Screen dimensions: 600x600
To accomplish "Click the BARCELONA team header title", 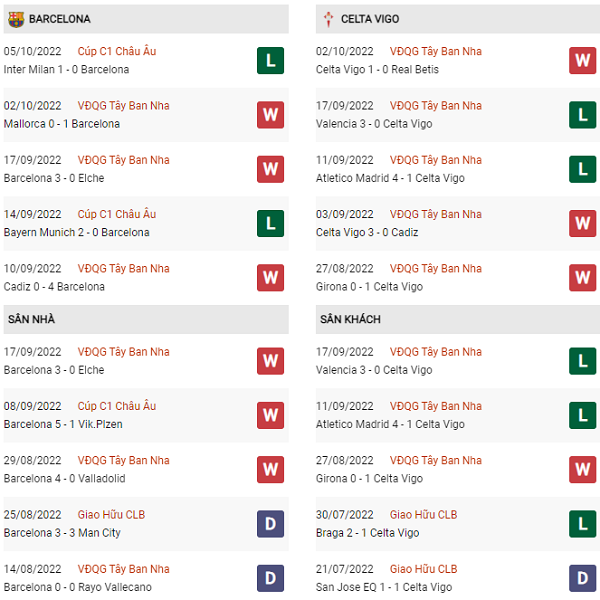I will (60, 19).
